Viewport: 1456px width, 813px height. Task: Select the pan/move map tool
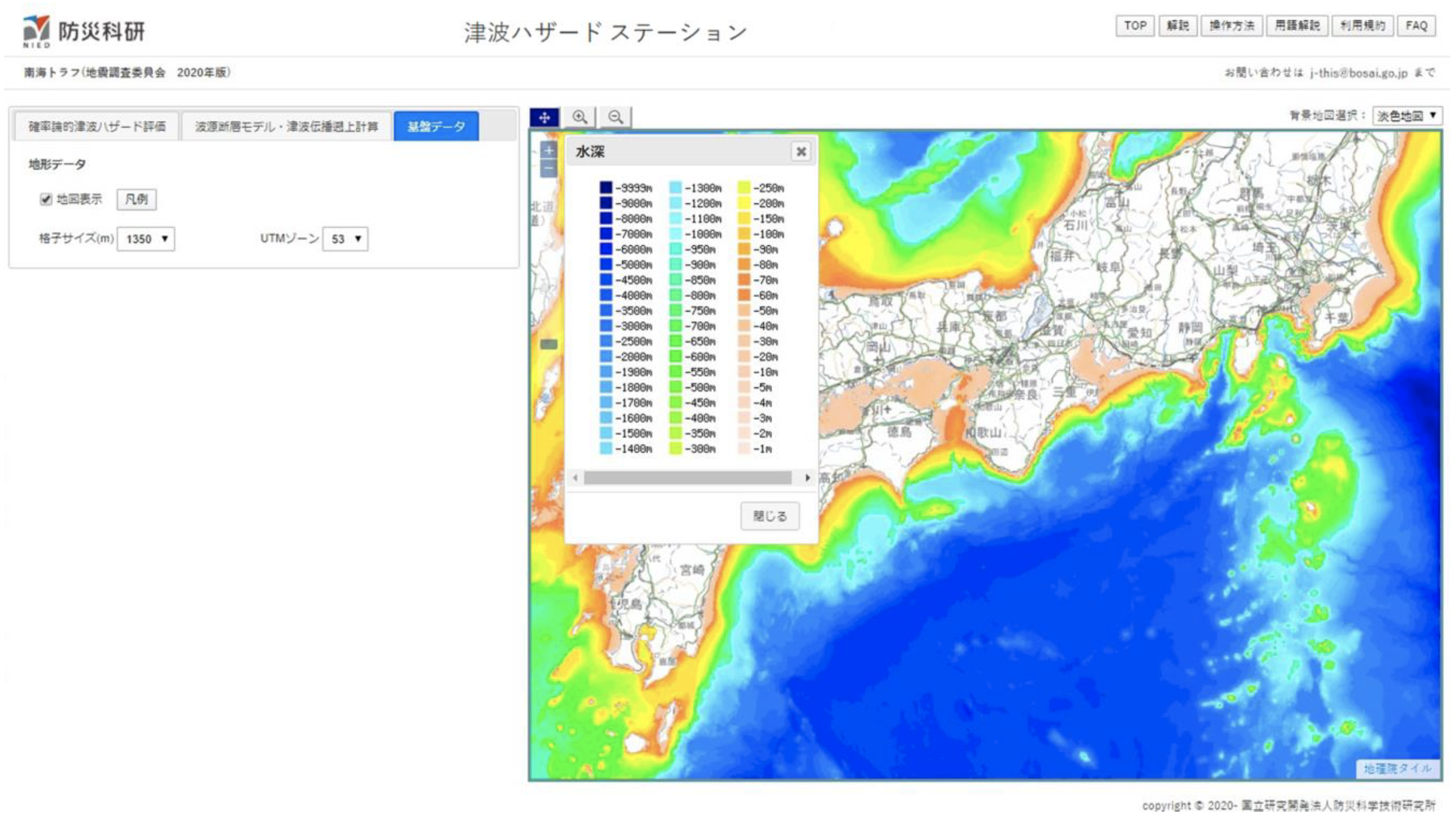tap(544, 117)
